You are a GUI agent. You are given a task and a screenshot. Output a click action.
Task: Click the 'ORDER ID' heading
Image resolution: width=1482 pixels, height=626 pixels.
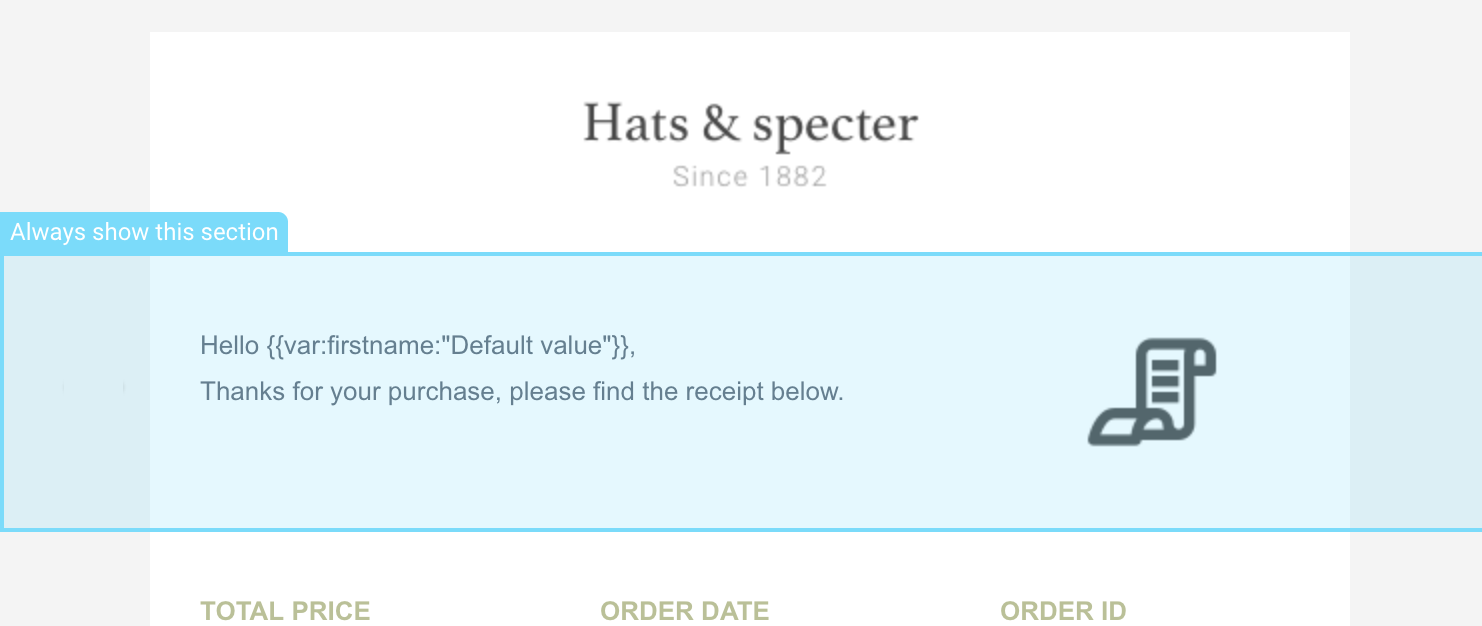(x=1063, y=610)
